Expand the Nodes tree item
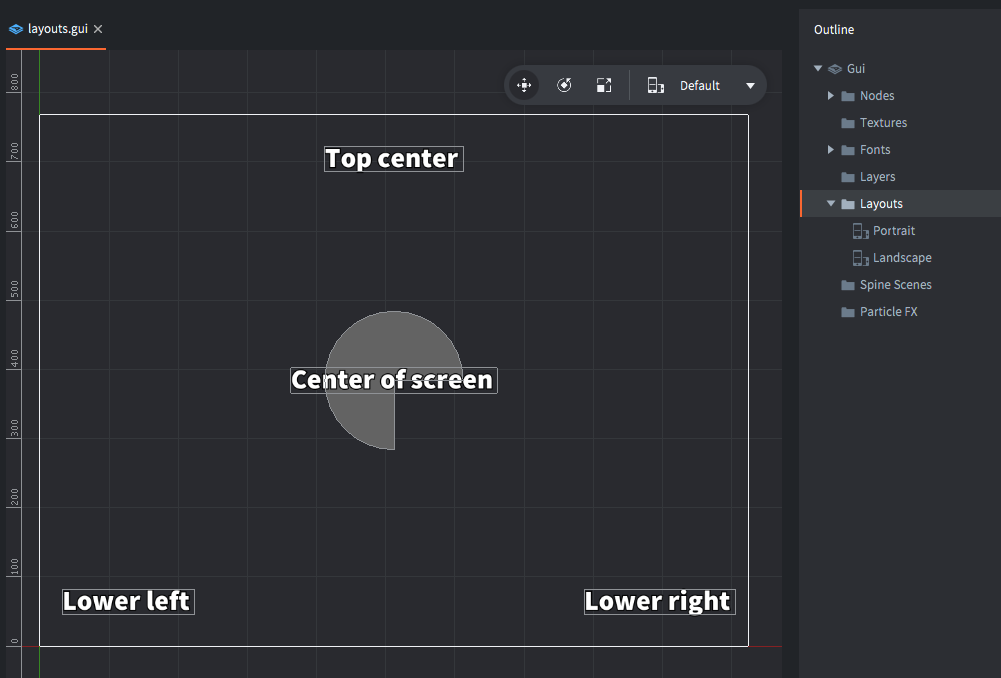This screenshot has height=678, width=1001. click(x=829, y=95)
